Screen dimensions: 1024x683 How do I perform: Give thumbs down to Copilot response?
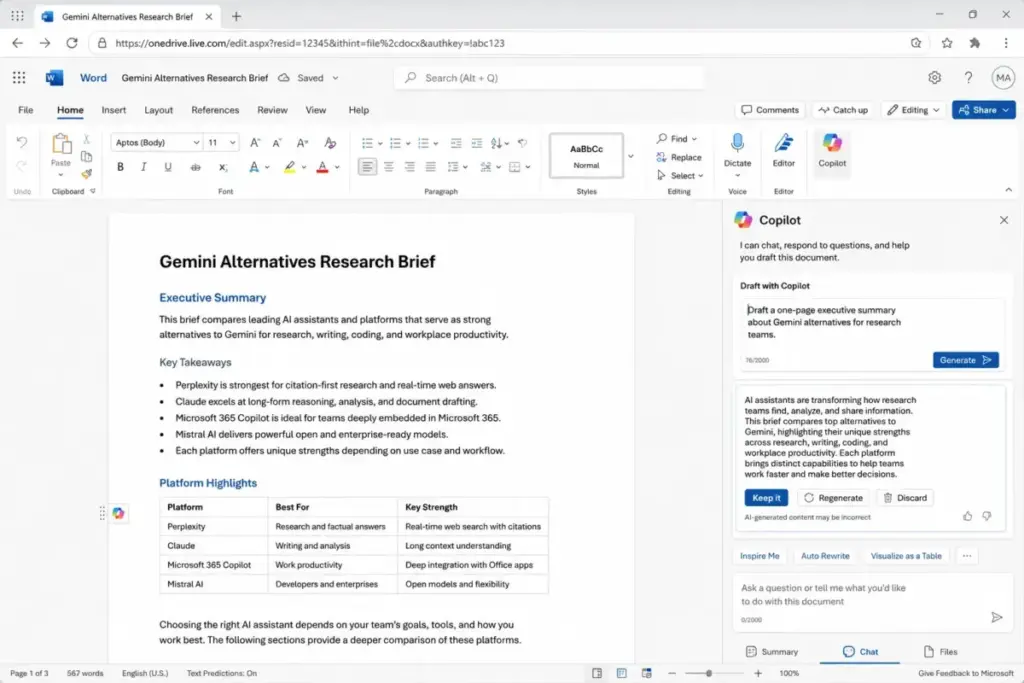coord(987,516)
